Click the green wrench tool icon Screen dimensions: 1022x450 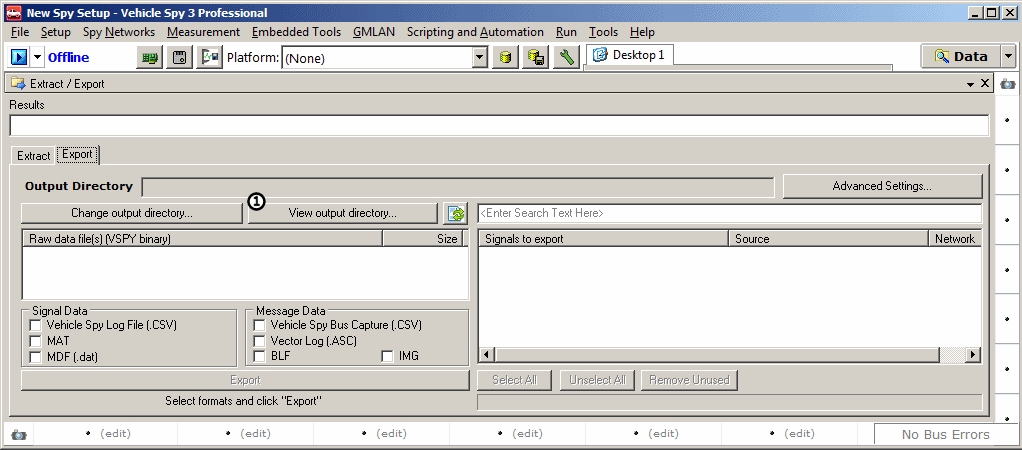pyautogui.click(x=566, y=58)
